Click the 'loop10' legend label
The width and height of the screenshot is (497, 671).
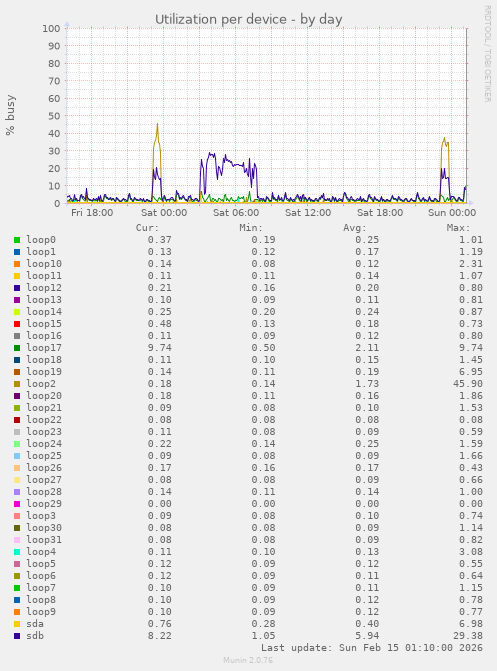[x=44, y=264]
